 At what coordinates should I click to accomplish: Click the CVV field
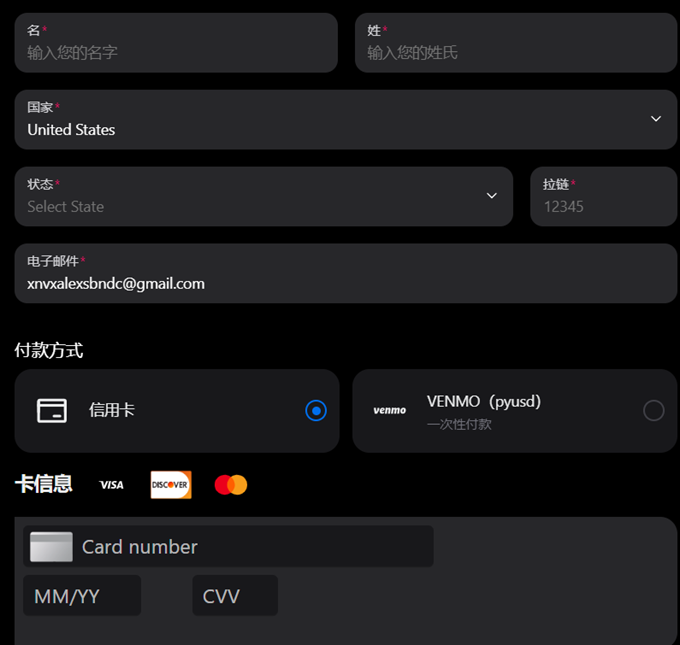(x=235, y=596)
